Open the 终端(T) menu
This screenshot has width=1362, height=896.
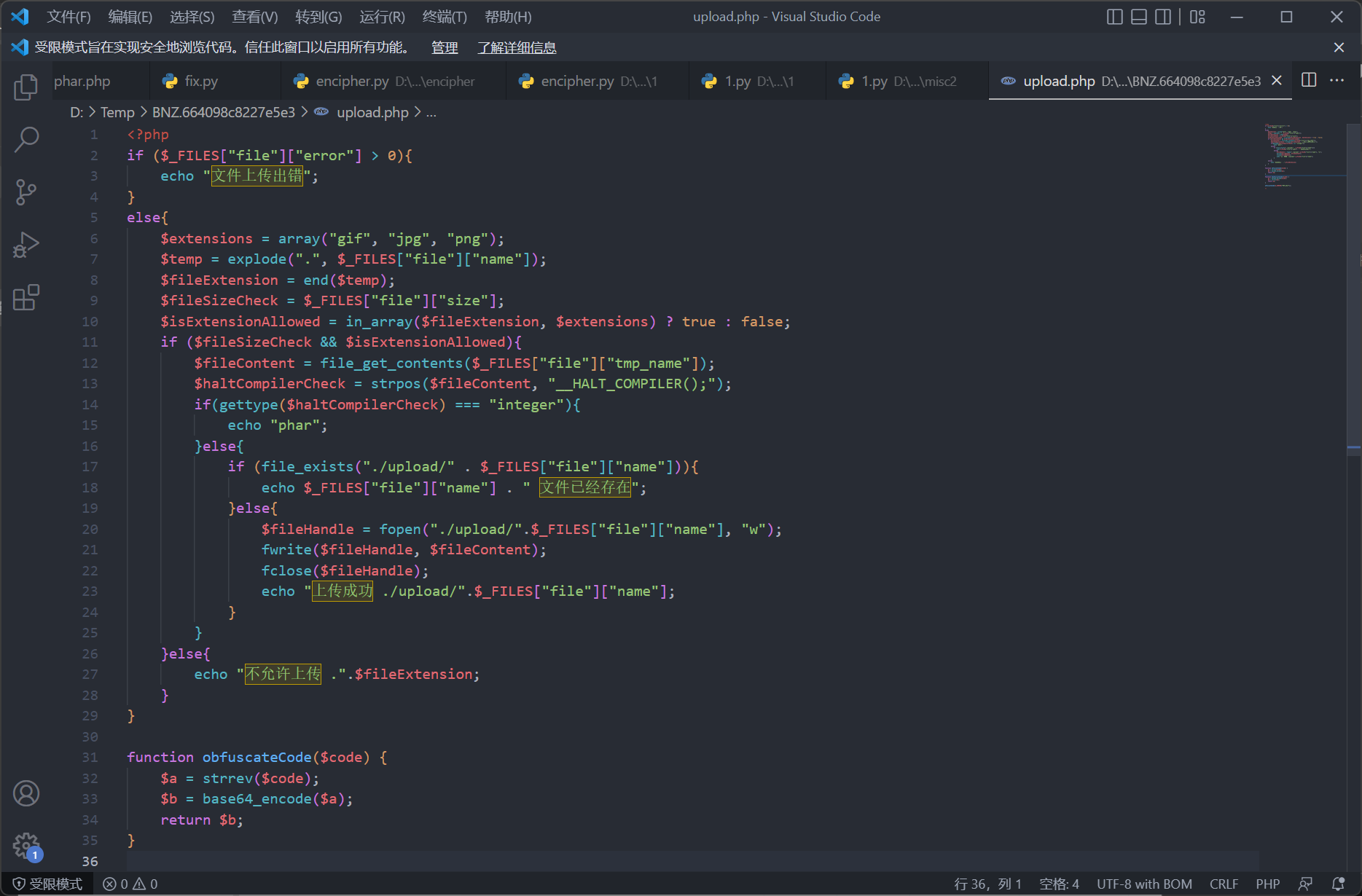(x=445, y=17)
